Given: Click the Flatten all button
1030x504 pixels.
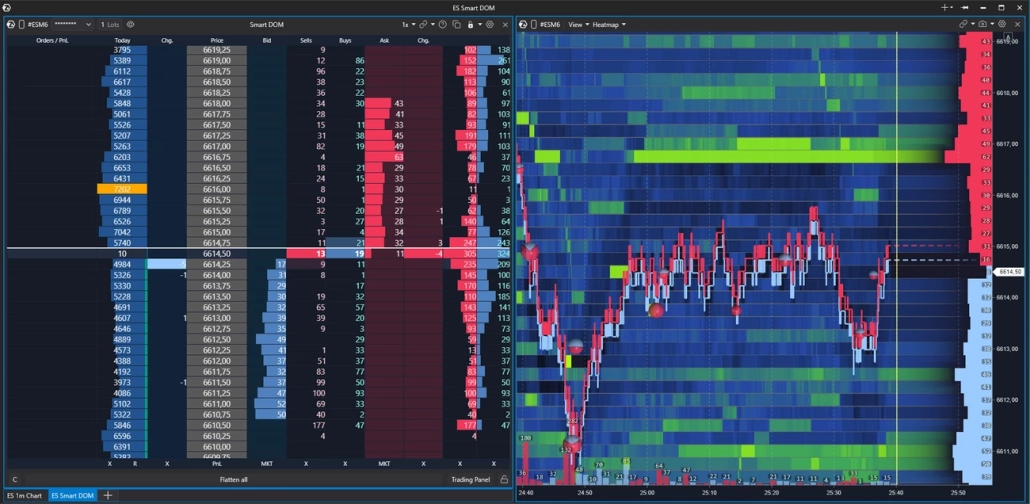Looking at the screenshot, I should (233, 480).
